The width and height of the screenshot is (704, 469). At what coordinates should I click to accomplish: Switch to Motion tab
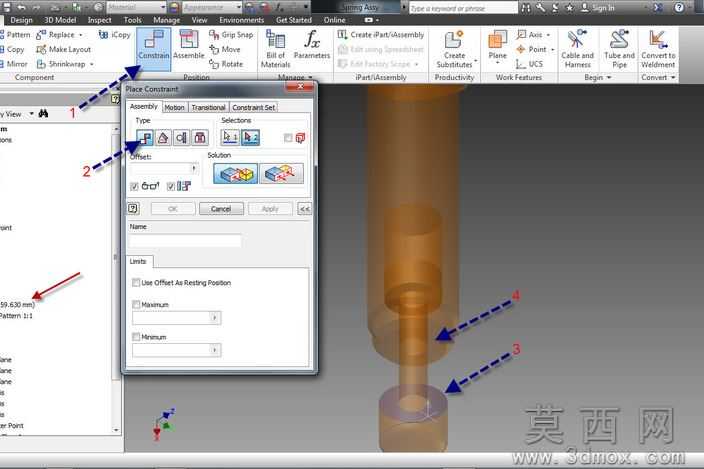coord(174,107)
